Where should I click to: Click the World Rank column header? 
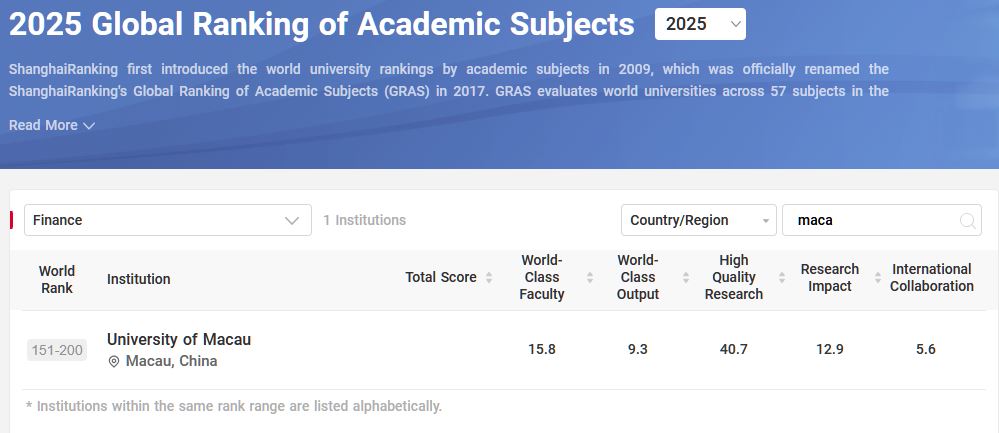click(57, 279)
